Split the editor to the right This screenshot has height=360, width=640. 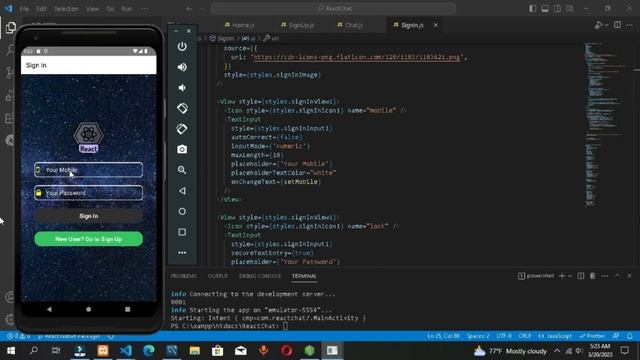[x=617, y=25]
